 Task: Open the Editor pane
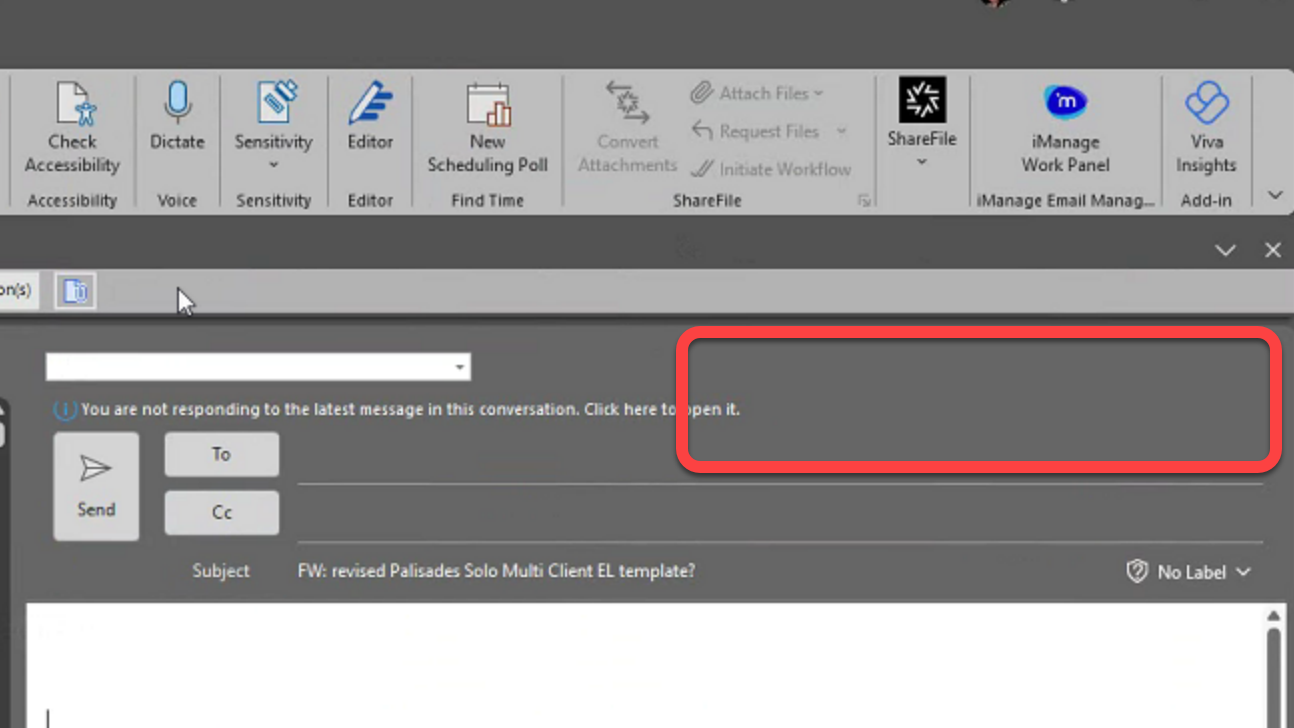(369, 120)
